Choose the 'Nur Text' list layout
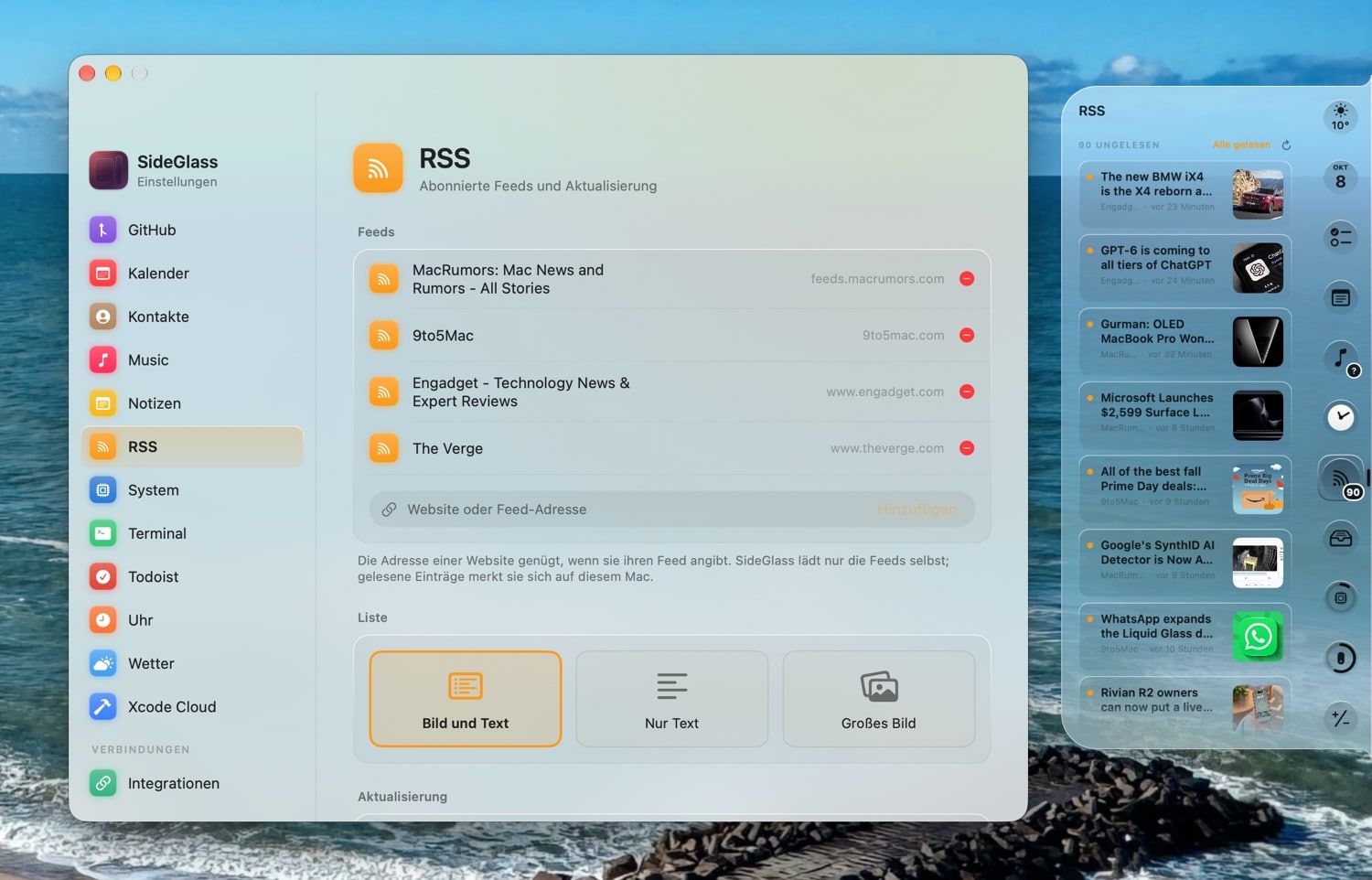 [x=672, y=699]
